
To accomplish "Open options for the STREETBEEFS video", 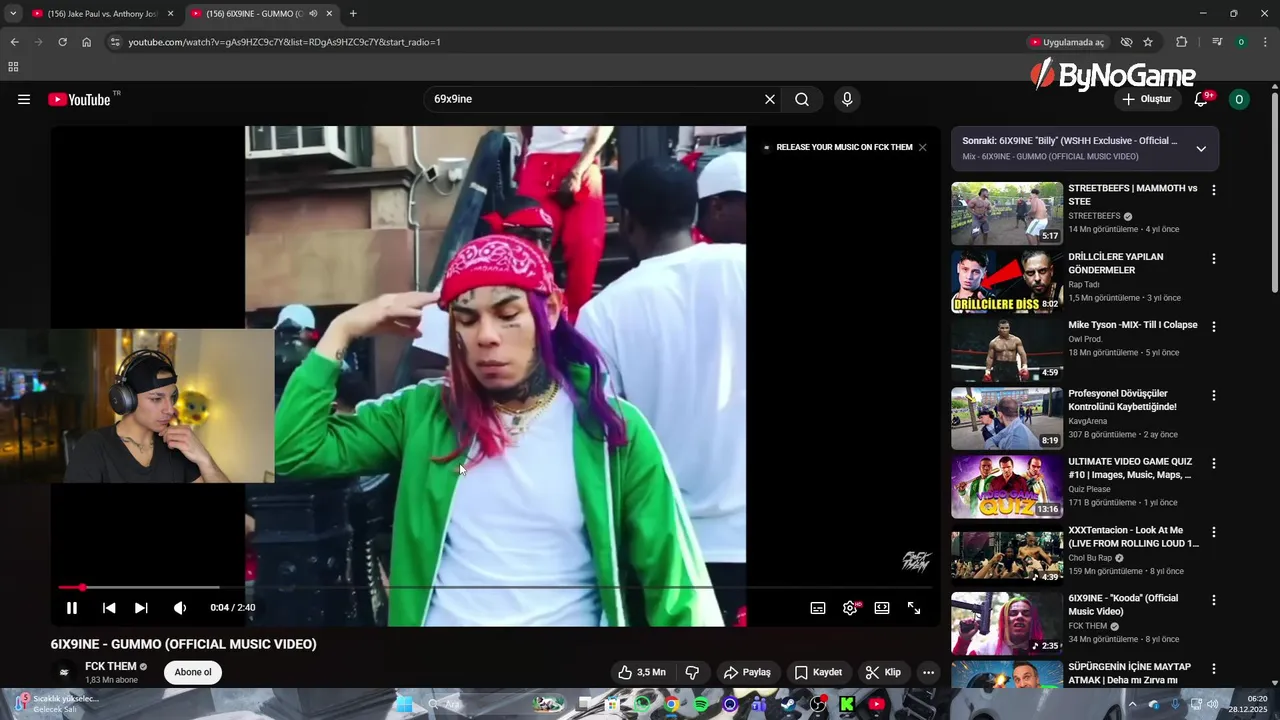I will [x=1214, y=190].
